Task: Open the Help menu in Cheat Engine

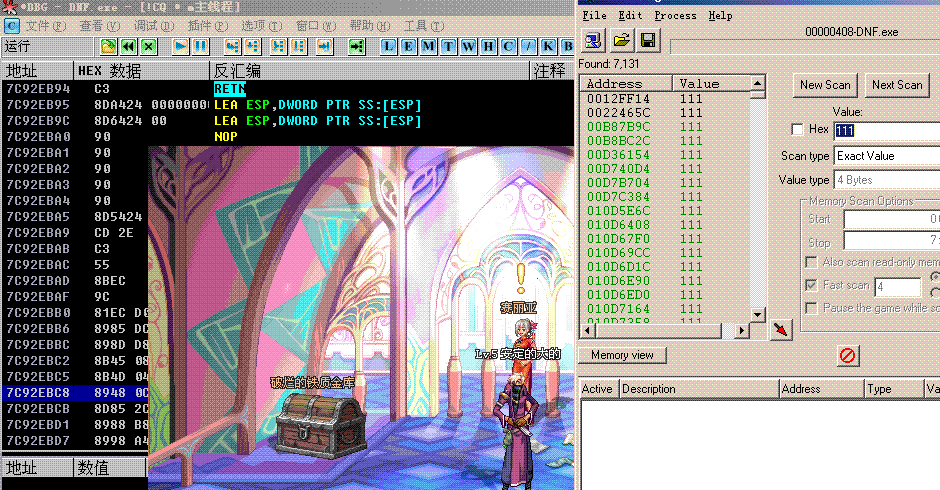Action: (720, 16)
